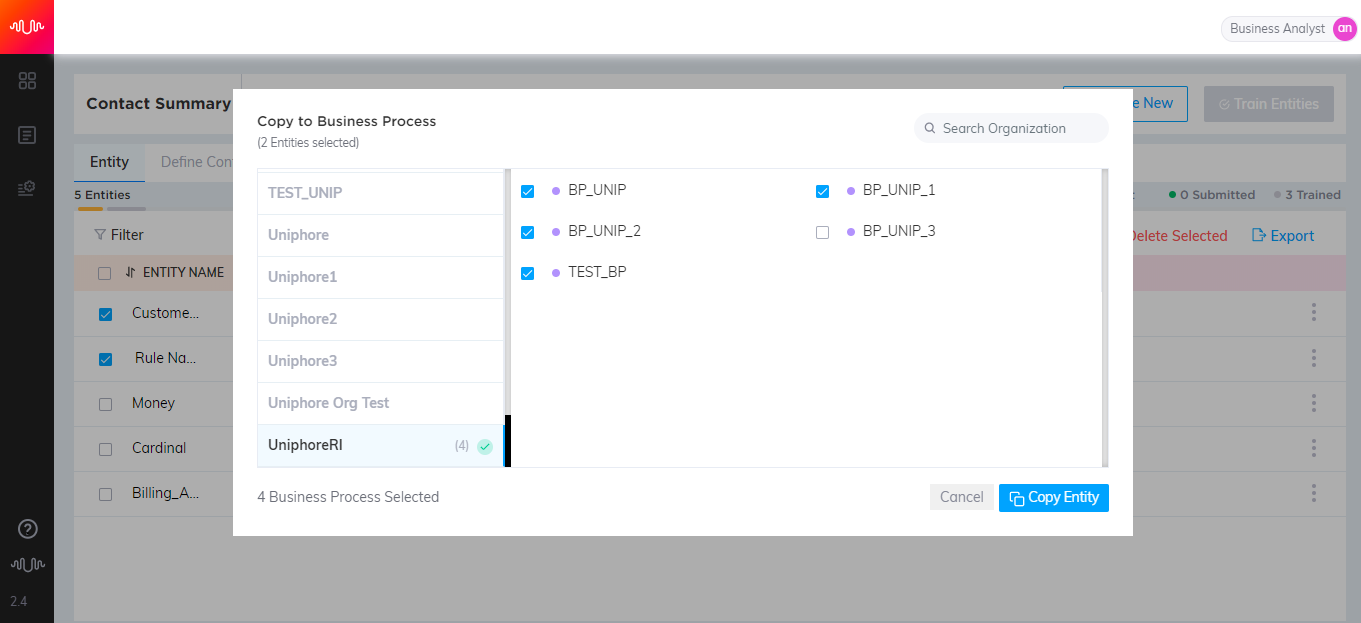Click the Cancel button
This screenshot has width=1361, height=623.
962,498
